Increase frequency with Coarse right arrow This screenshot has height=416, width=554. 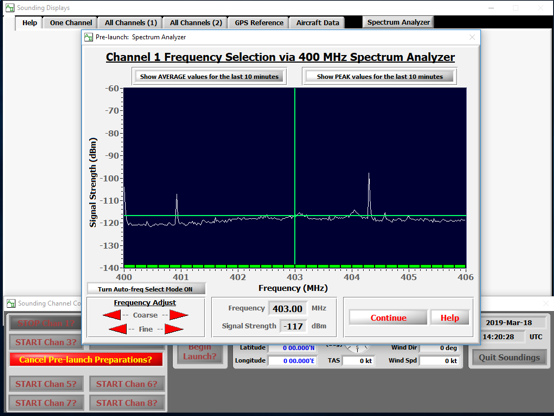tap(179, 315)
